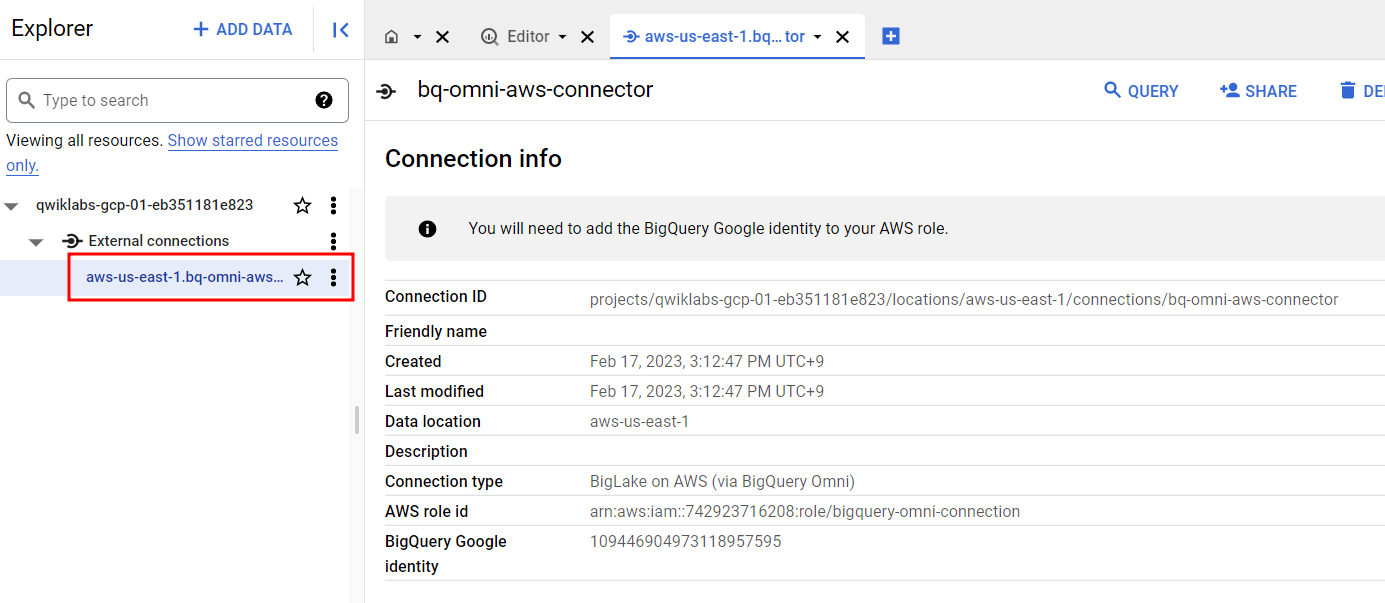Screen dimensions: 1385x603
Task: Go to the home tab icon
Action: click(391, 37)
